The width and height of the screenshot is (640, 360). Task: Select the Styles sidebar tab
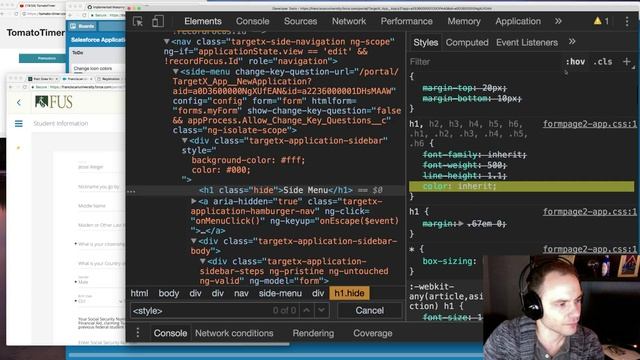(x=425, y=42)
